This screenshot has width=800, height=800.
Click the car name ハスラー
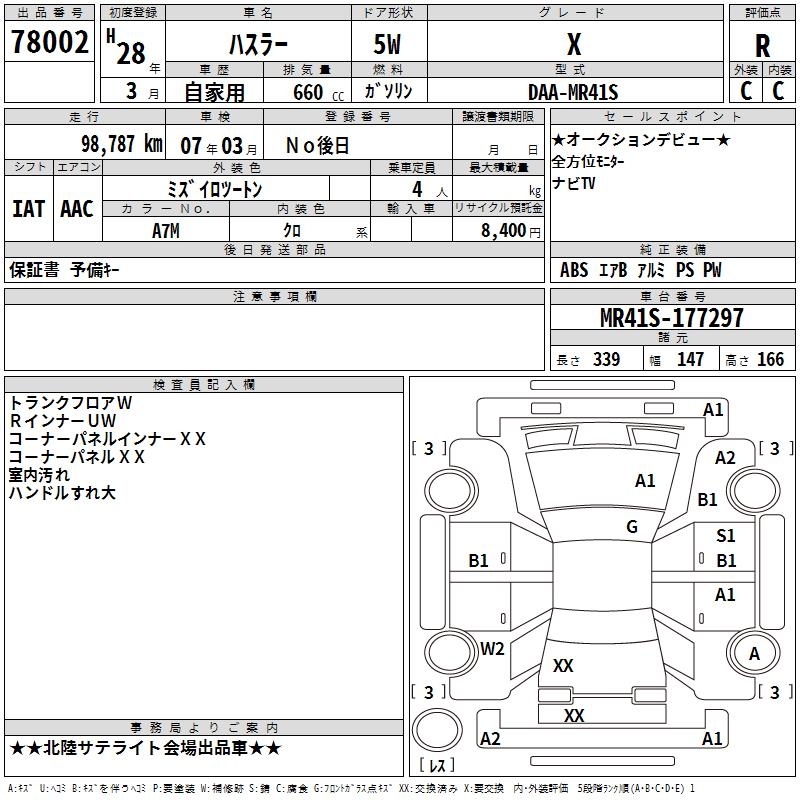click(x=258, y=44)
